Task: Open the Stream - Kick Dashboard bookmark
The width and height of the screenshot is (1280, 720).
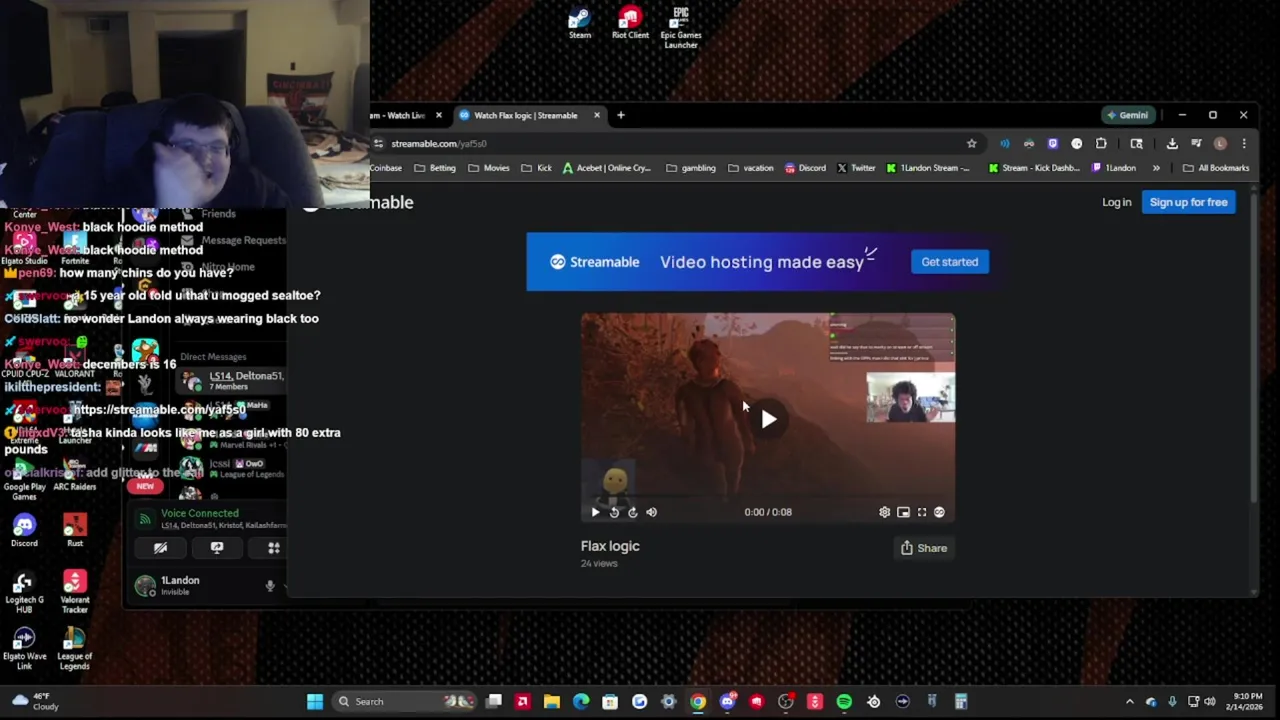Action: click(1034, 168)
